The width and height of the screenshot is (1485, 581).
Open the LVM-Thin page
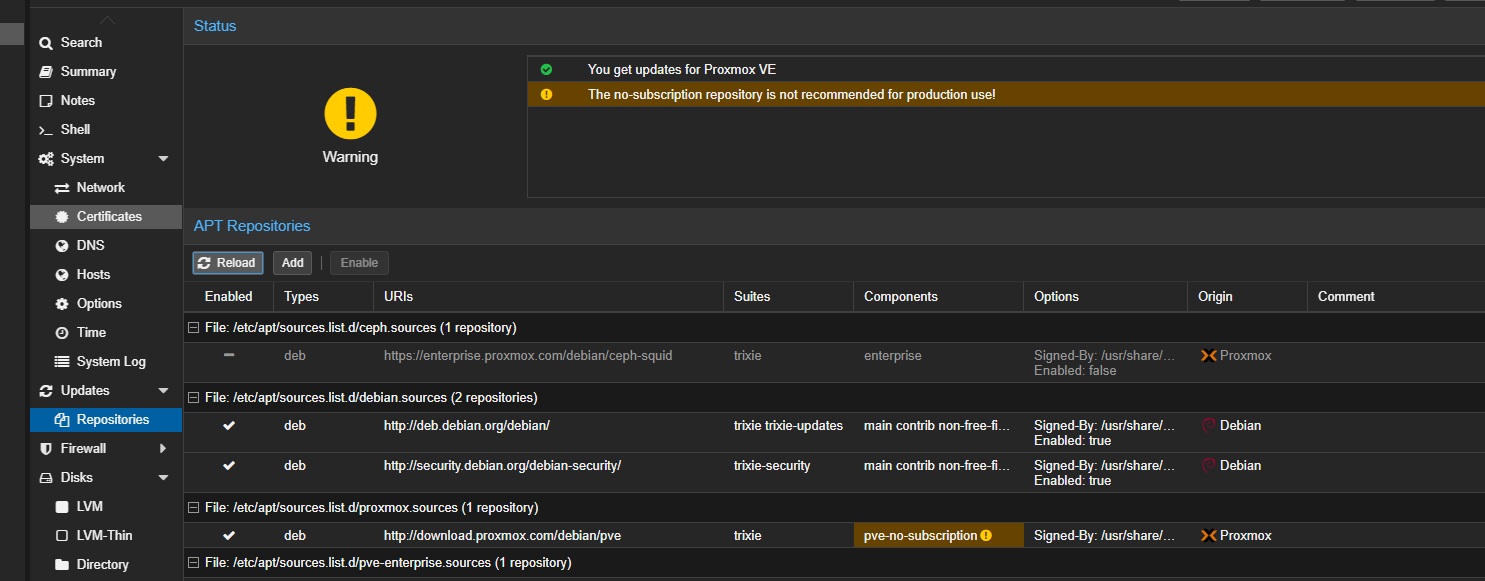pos(106,536)
